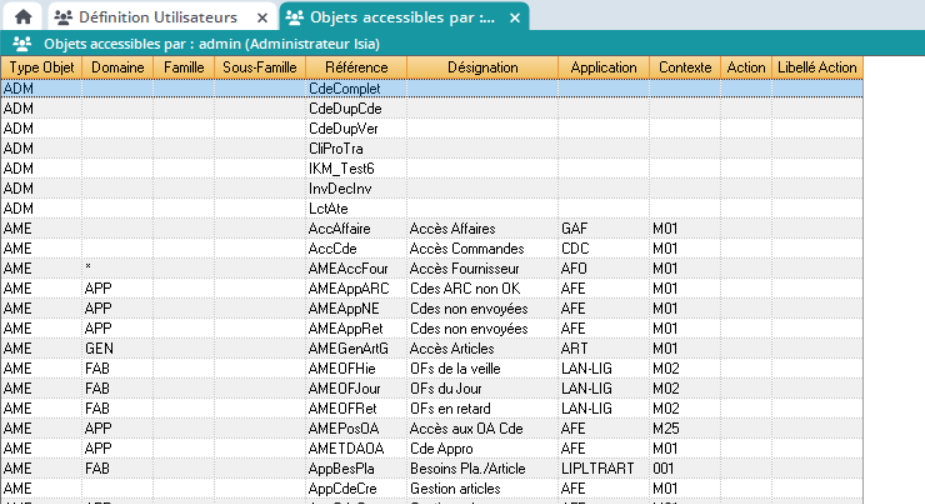Click the users icon in Définition Utilisateurs tab
The width and height of the screenshot is (925, 504).
[63, 17]
